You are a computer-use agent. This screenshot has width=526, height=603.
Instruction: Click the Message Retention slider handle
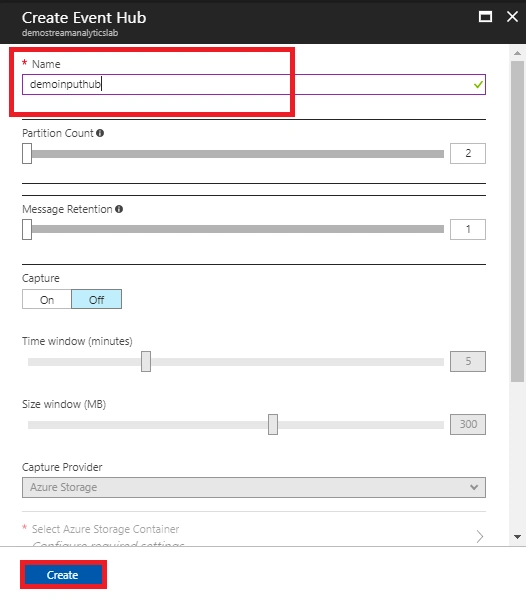pyautogui.click(x=27, y=229)
